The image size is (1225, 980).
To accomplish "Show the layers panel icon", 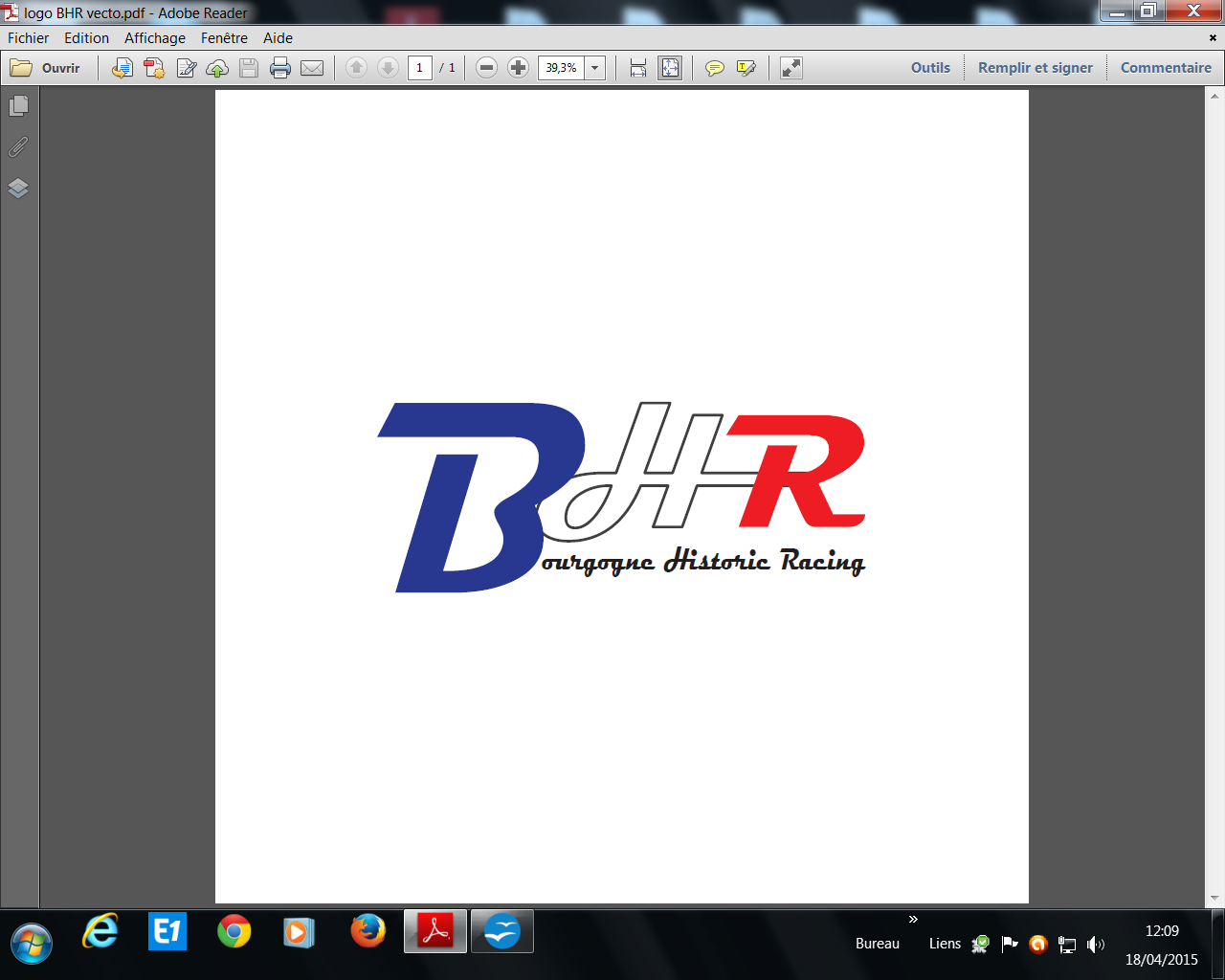I will coord(18,188).
